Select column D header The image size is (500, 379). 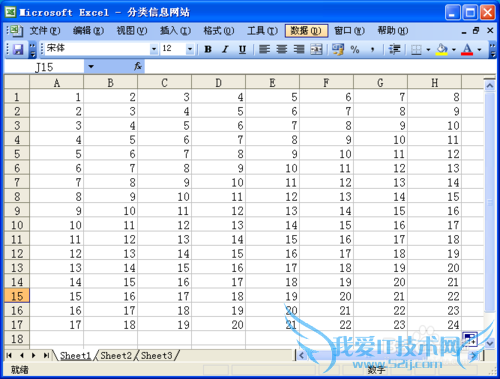(x=218, y=83)
